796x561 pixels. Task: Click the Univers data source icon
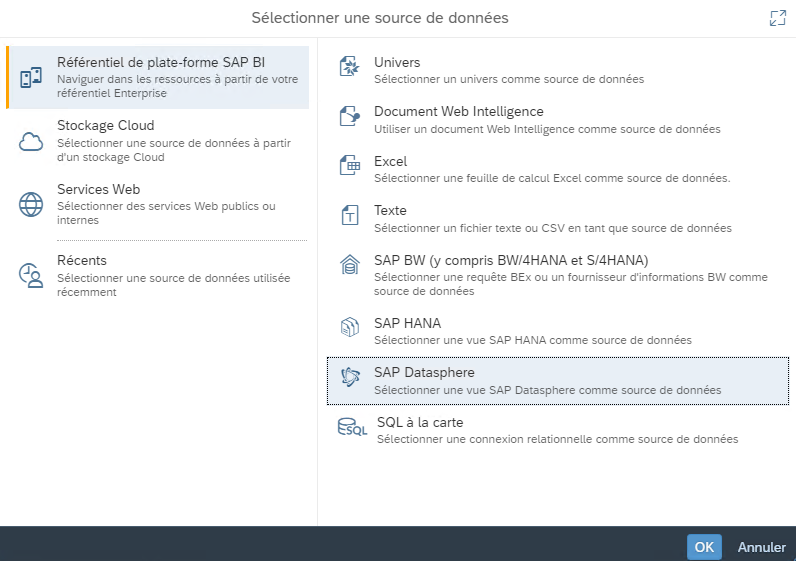point(350,69)
